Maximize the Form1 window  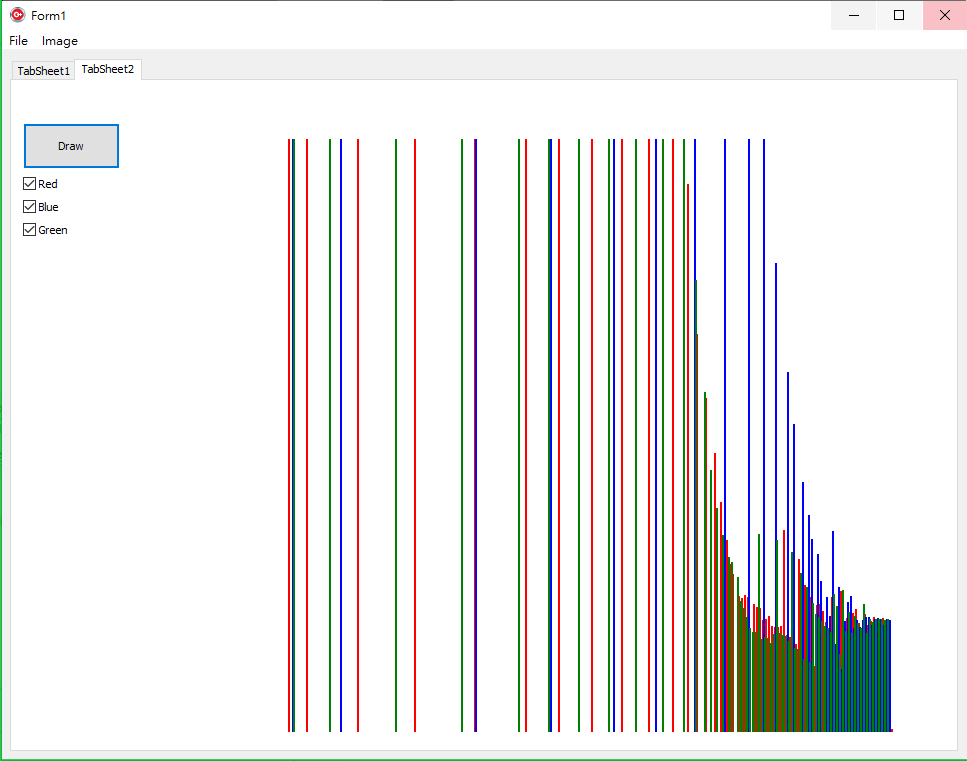(899, 15)
